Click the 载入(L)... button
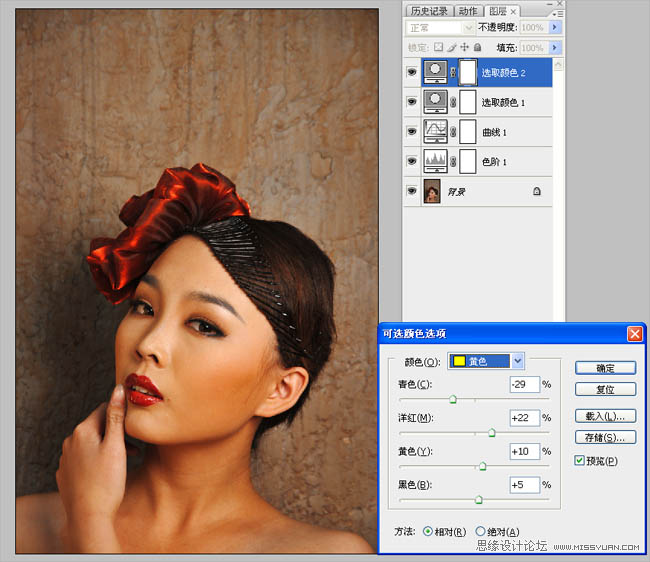Image resolution: width=650 pixels, height=562 pixels. pos(606,415)
